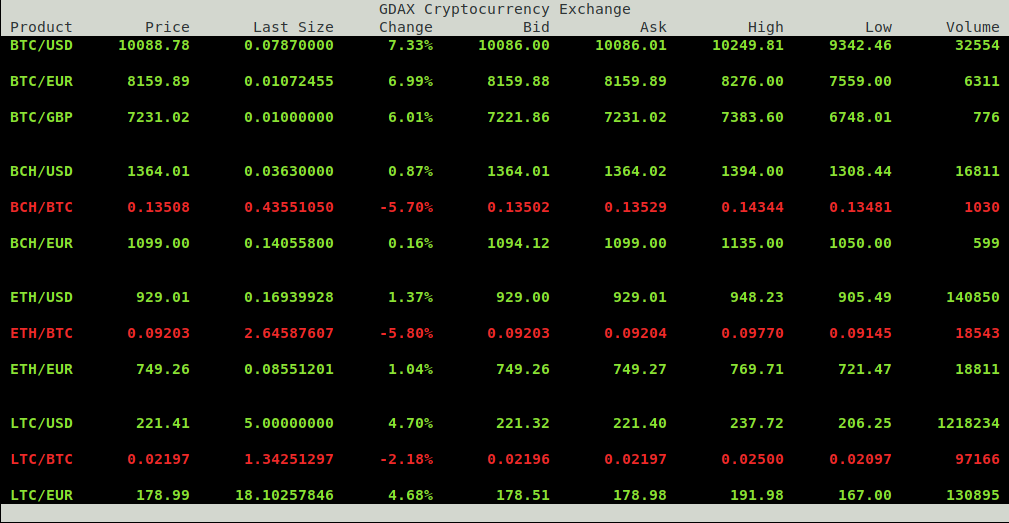Select the red BCH/BTC product label
Image resolution: width=1009 pixels, height=523 pixels.
point(41,207)
